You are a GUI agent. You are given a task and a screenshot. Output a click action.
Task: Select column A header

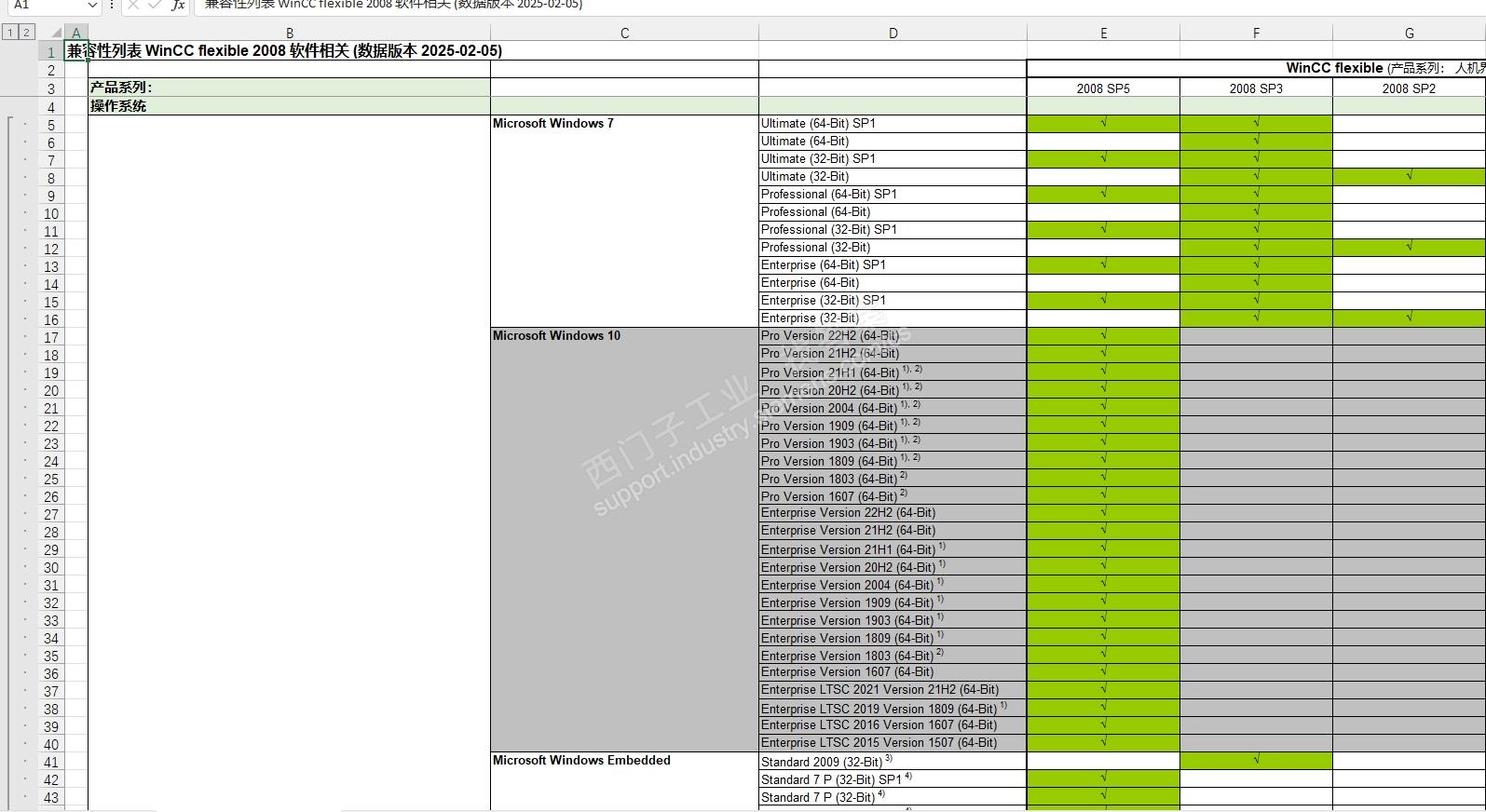76,34
